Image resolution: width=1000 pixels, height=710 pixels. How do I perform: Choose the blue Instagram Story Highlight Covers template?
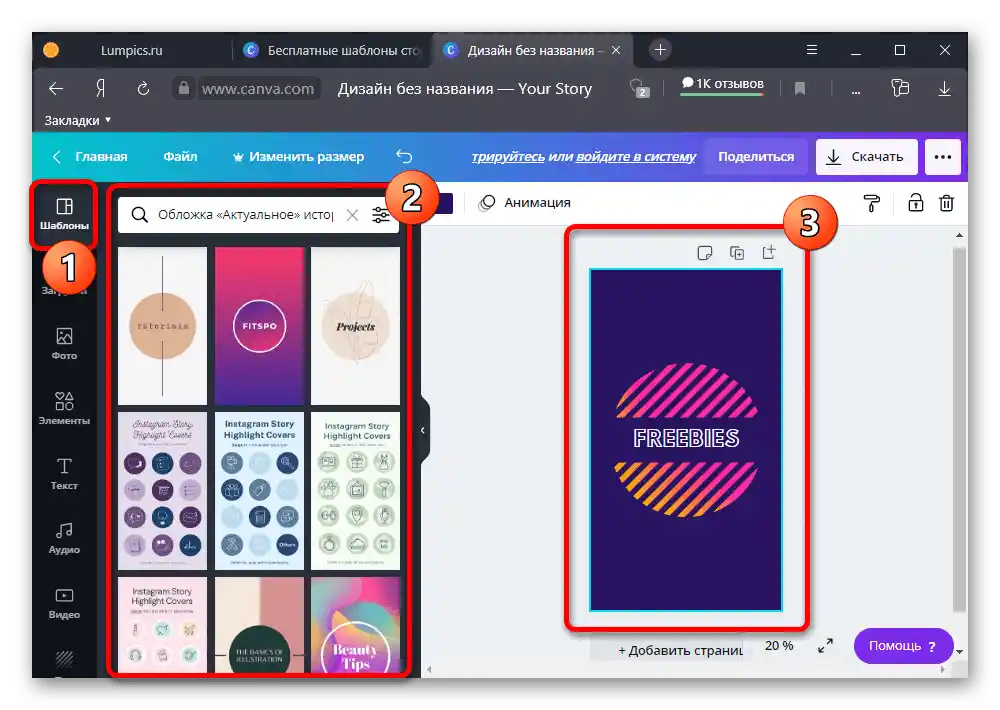(259, 491)
